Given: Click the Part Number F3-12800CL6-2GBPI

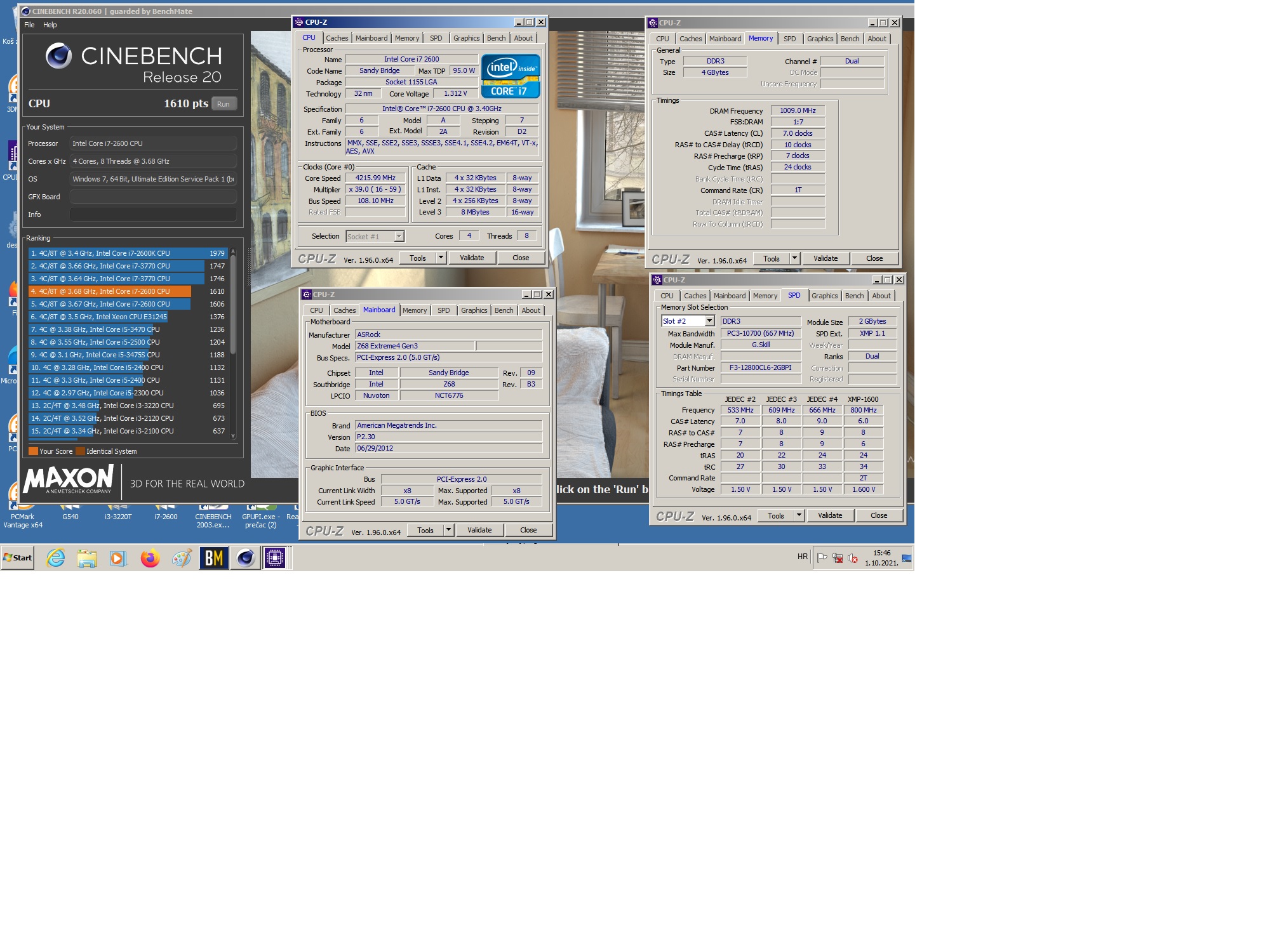Looking at the screenshot, I should tap(761, 367).
